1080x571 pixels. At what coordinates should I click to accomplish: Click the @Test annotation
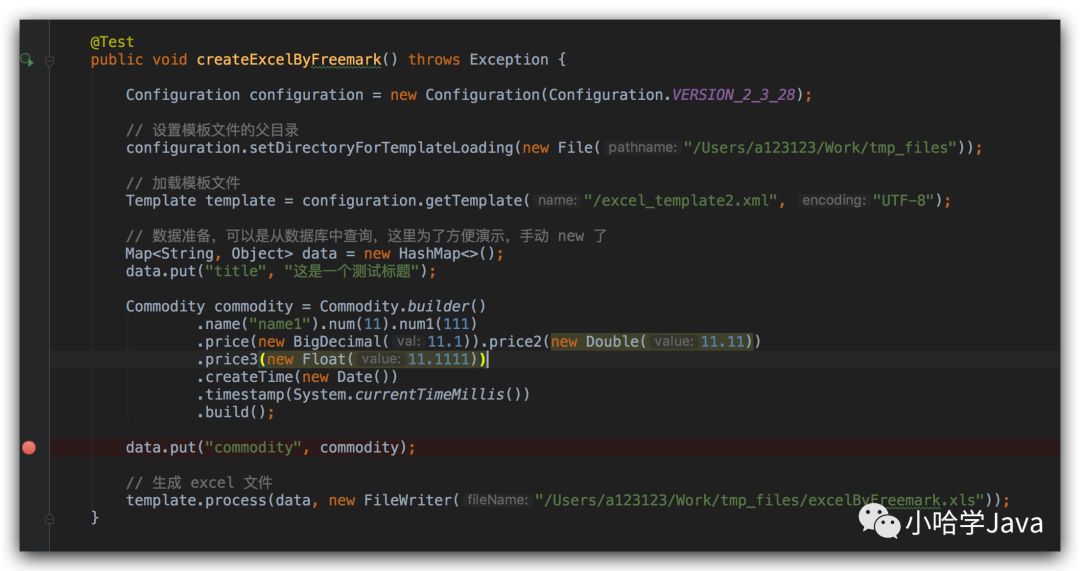(112, 42)
